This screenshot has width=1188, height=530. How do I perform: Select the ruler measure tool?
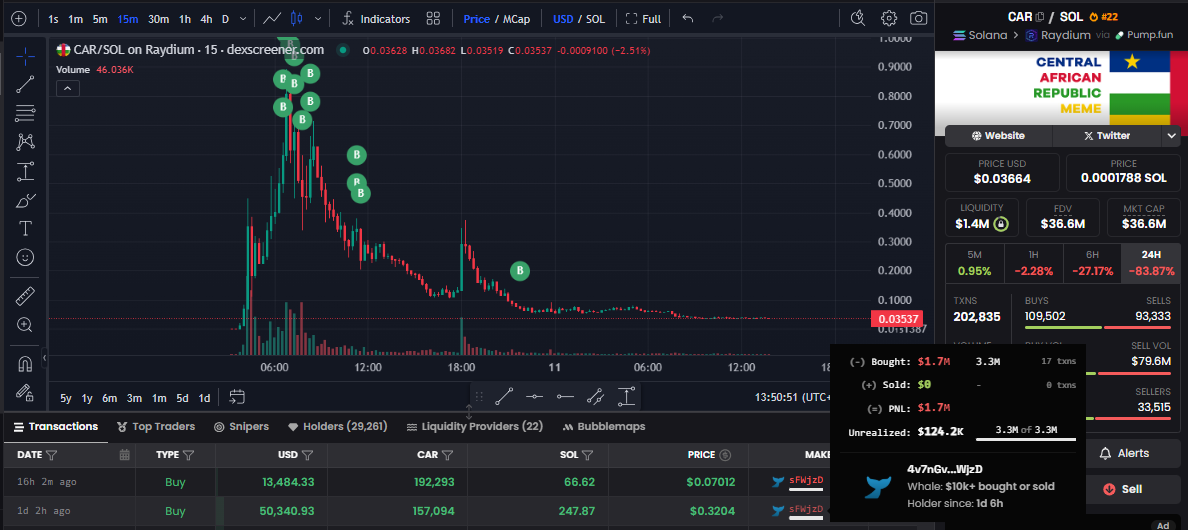[25, 296]
